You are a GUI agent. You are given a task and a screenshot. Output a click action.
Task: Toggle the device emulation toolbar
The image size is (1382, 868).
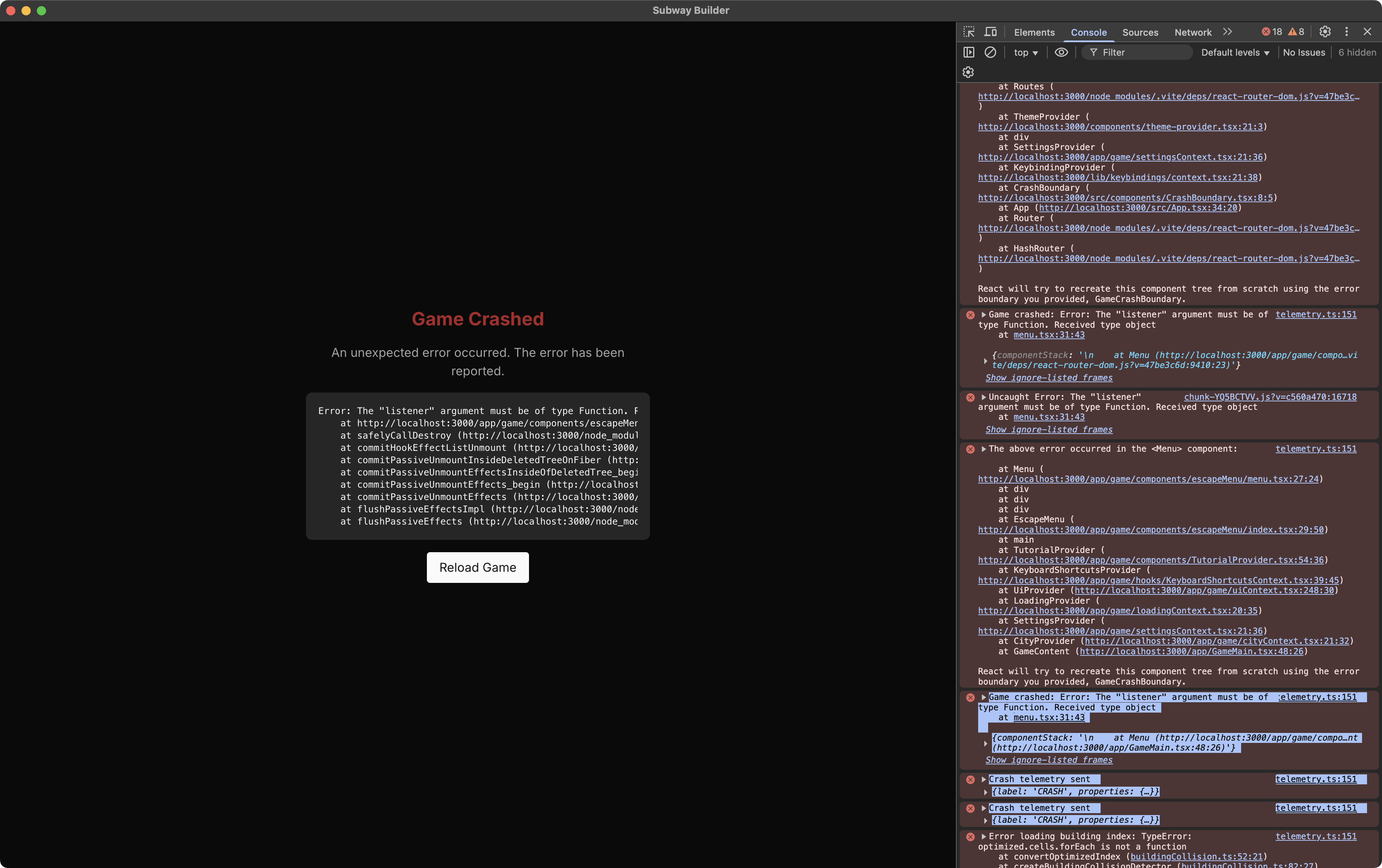tap(990, 32)
